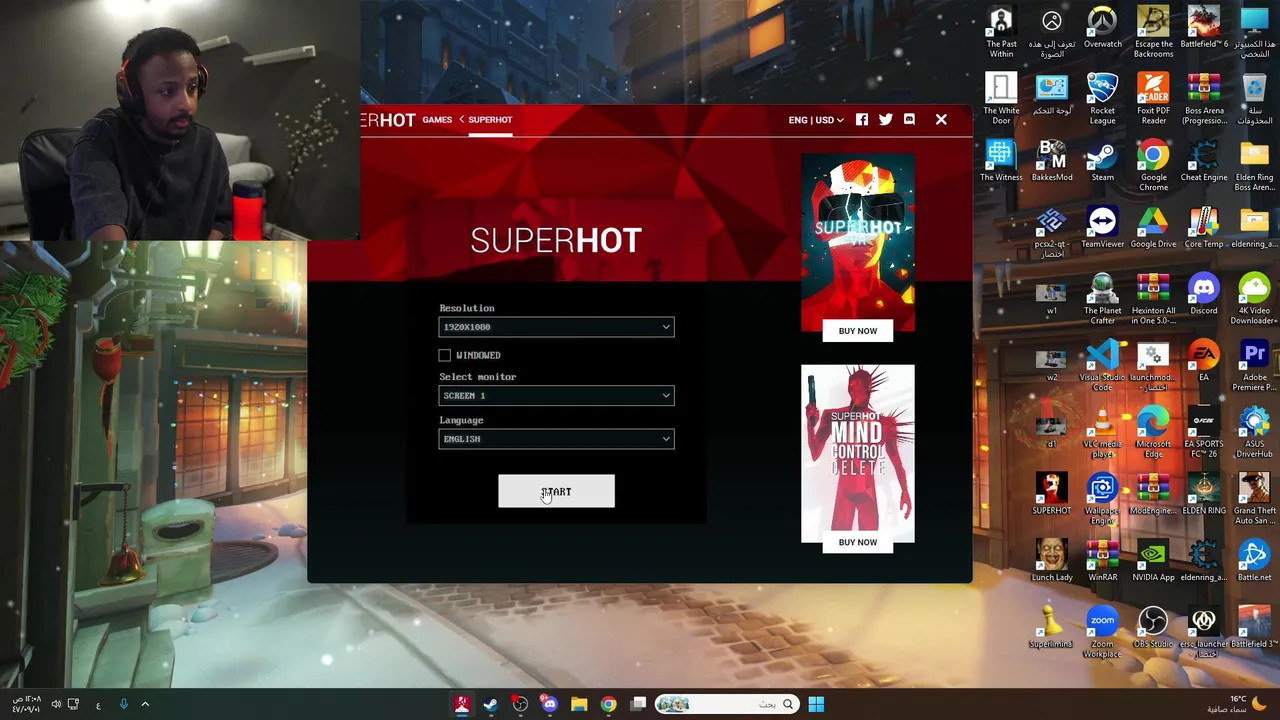
Task: Click BUY NOW under SUPERHOT VR
Action: (x=858, y=331)
